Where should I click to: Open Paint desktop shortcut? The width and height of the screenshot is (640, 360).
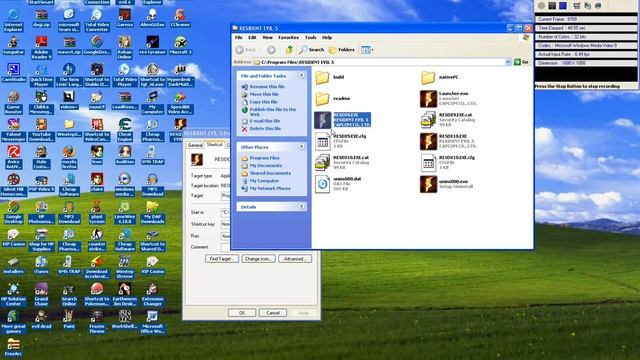69,320
